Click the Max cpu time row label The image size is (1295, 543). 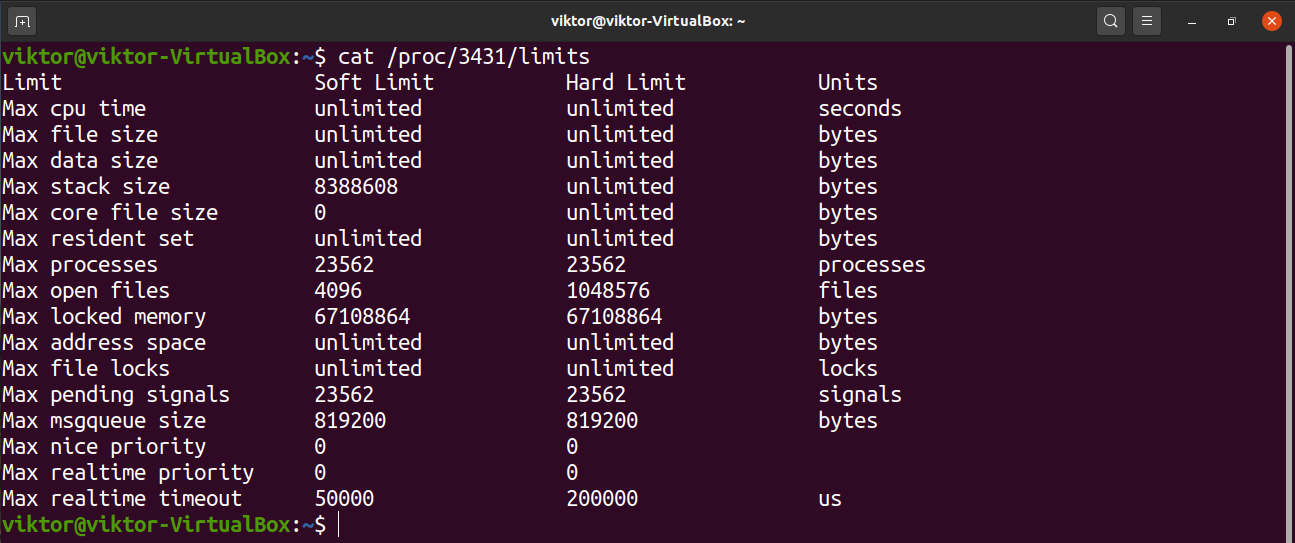tap(74, 108)
